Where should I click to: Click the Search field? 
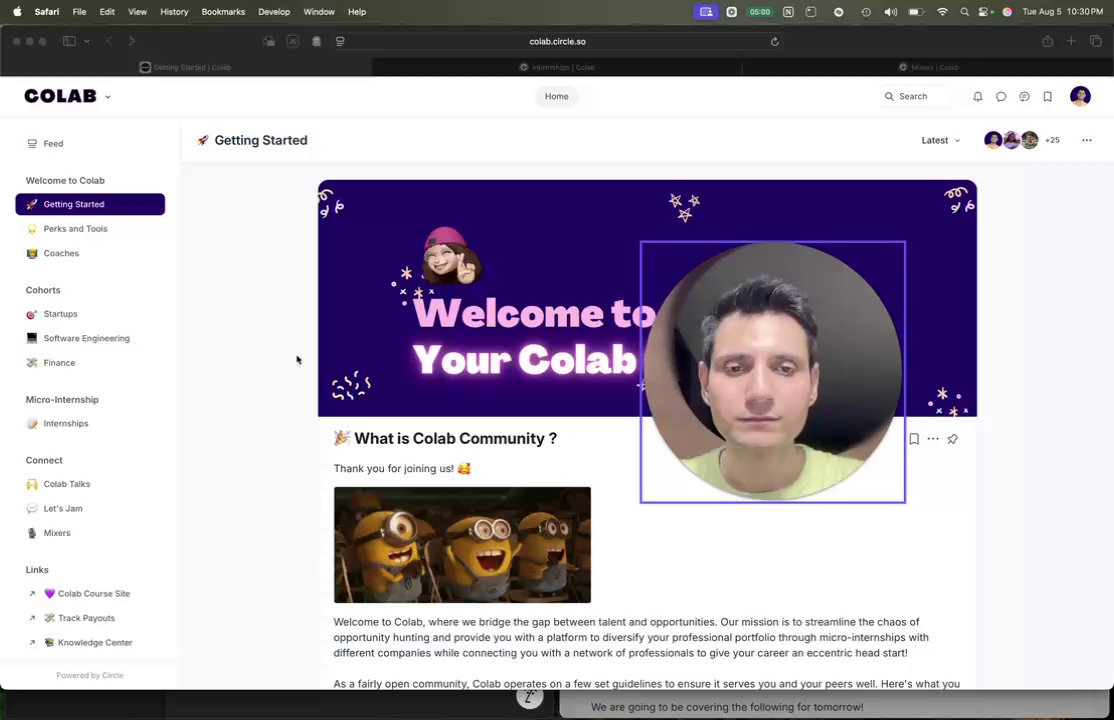916,97
